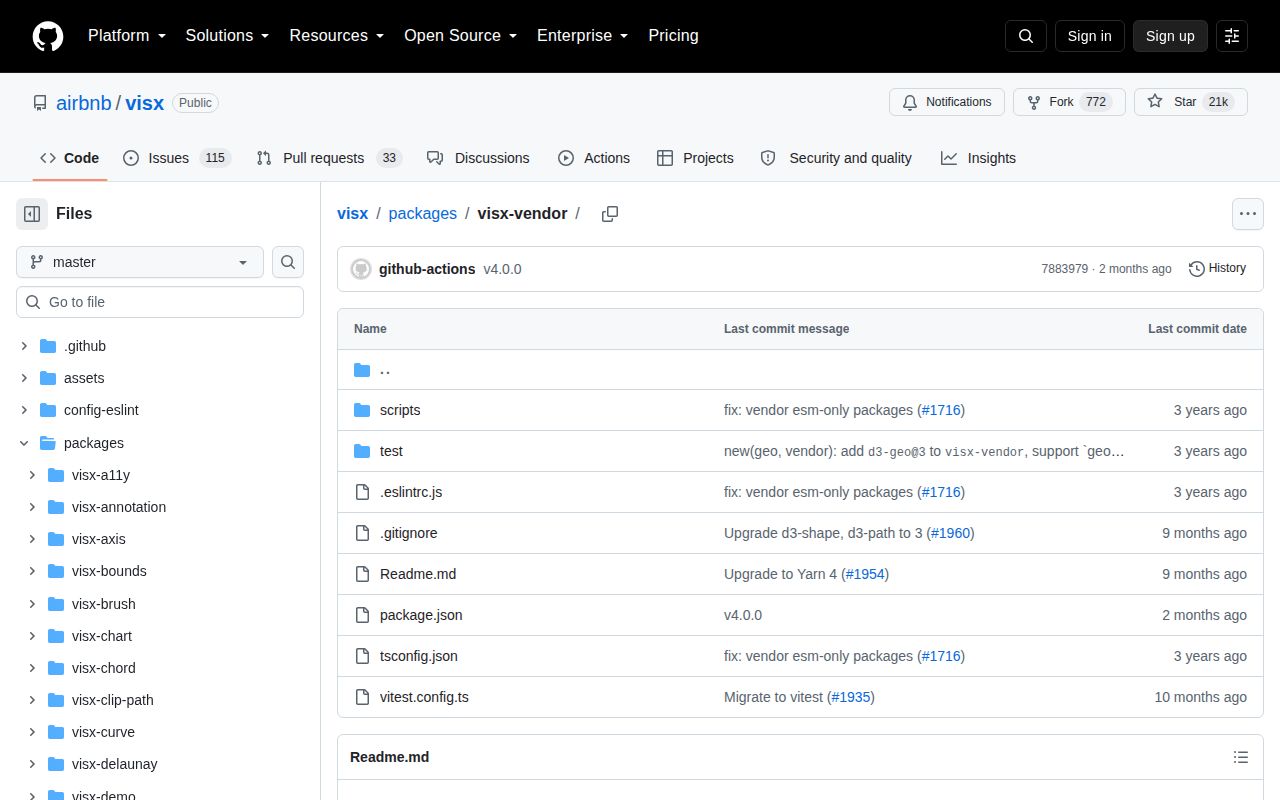
Task: Click the assets folder icon in tree
Action: pos(48,378)
